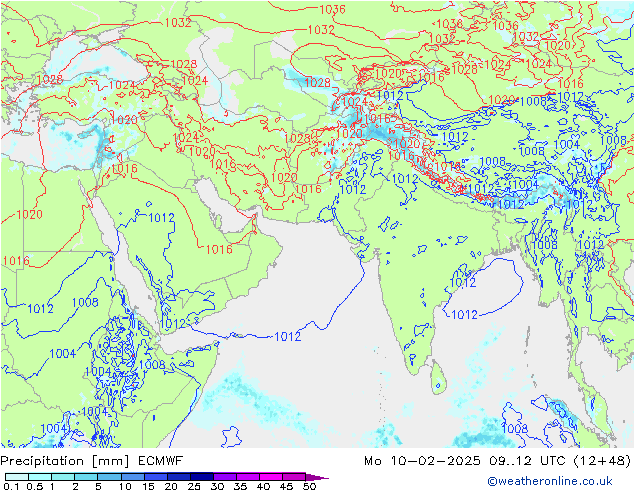
Task: Click the '1038' isobar label
Action: coord(450,23)
